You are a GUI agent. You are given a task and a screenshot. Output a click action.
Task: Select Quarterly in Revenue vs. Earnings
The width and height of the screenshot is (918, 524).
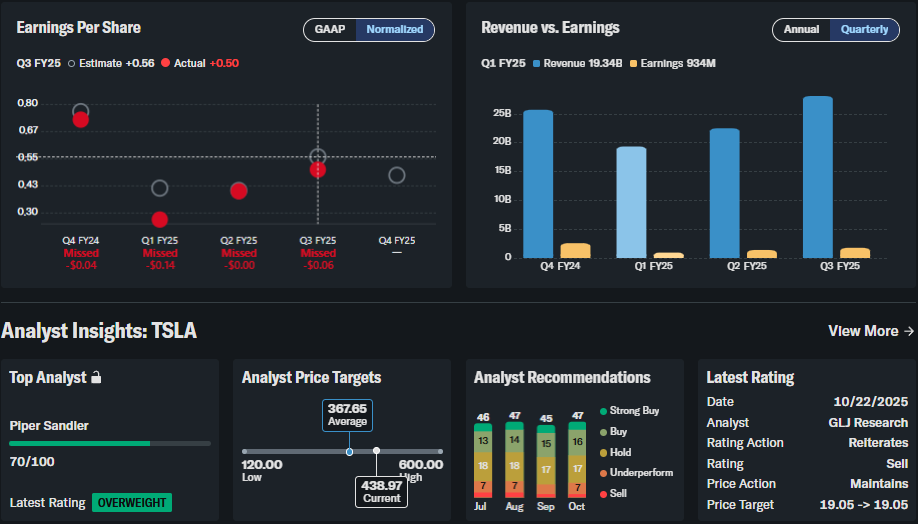(x=864, y=30)
